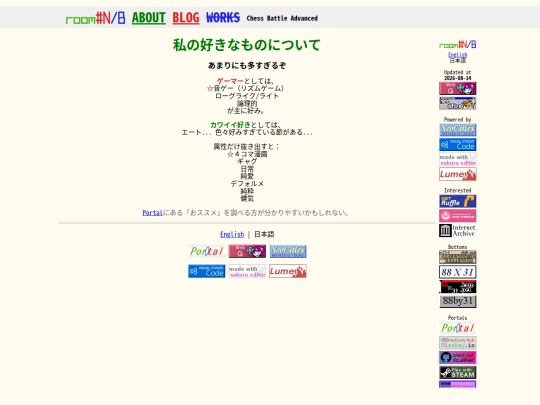Click the room#N/B logo in the top navigation
540x405 pixels.
[95, 18]
